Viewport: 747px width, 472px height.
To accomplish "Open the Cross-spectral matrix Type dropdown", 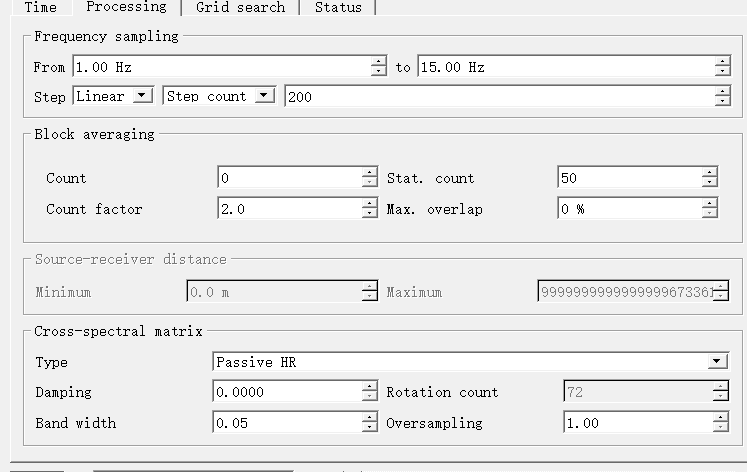I will pos(472,362).
